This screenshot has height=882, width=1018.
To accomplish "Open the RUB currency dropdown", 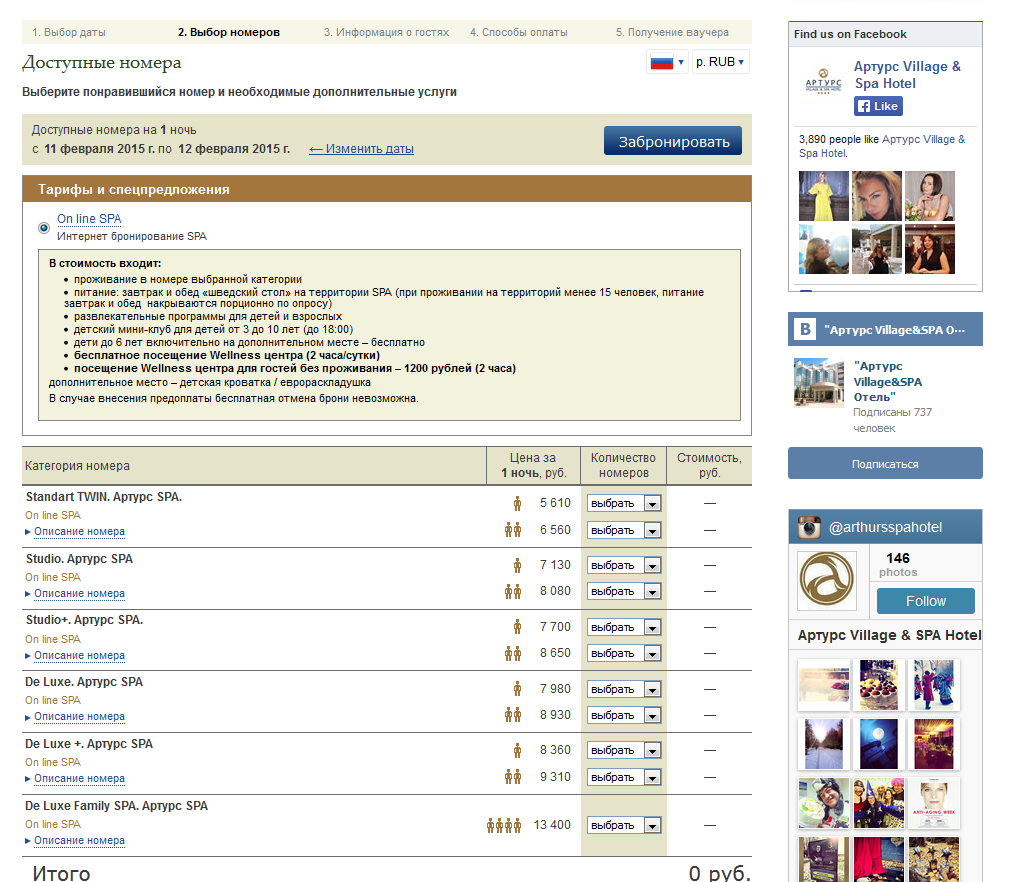I will point(721,62).
